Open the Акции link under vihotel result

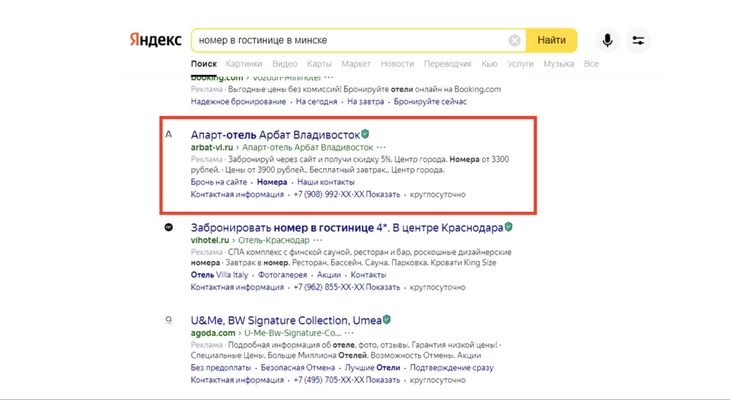[x=329, y=275]
